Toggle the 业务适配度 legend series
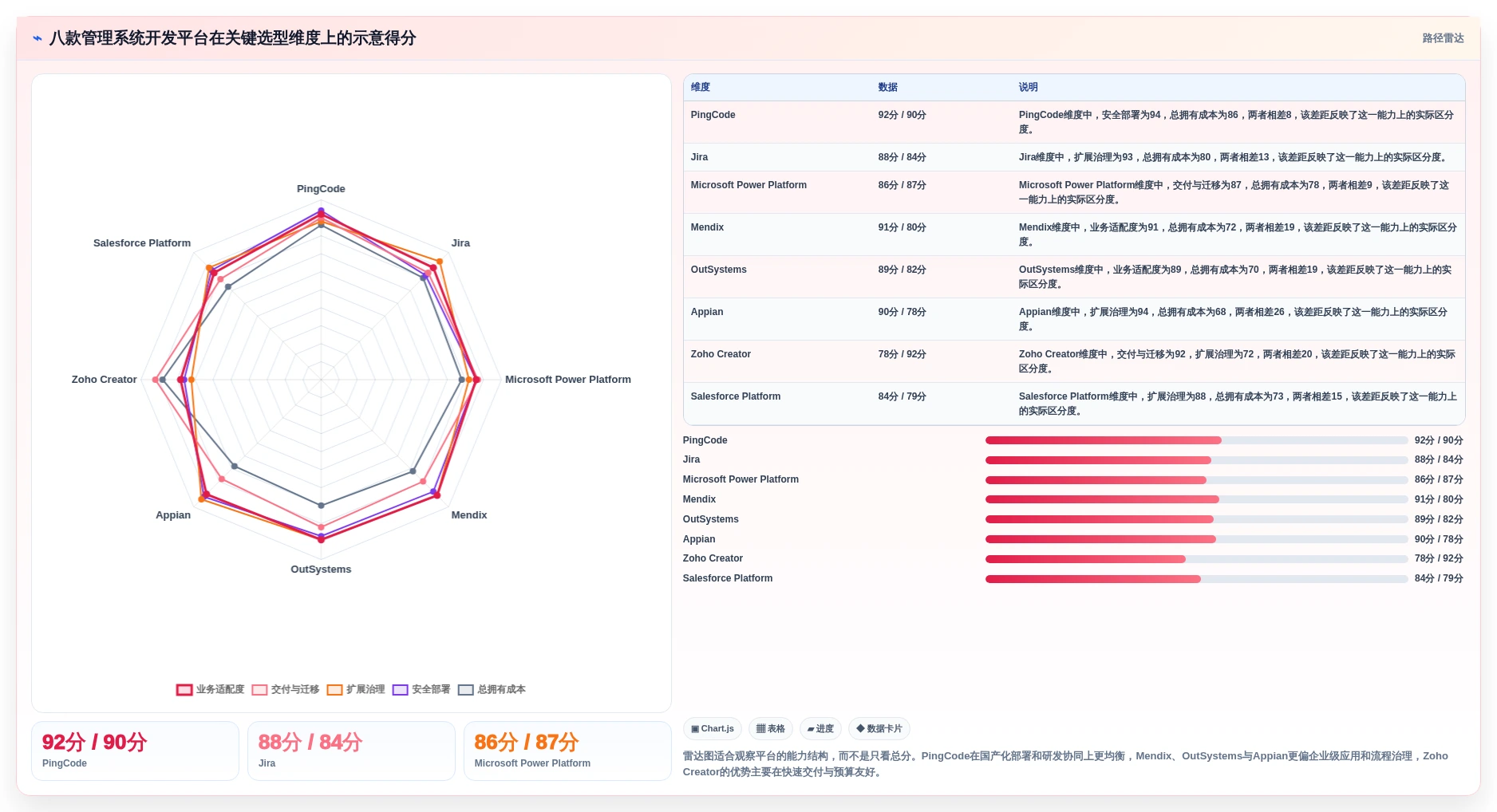 210,689
